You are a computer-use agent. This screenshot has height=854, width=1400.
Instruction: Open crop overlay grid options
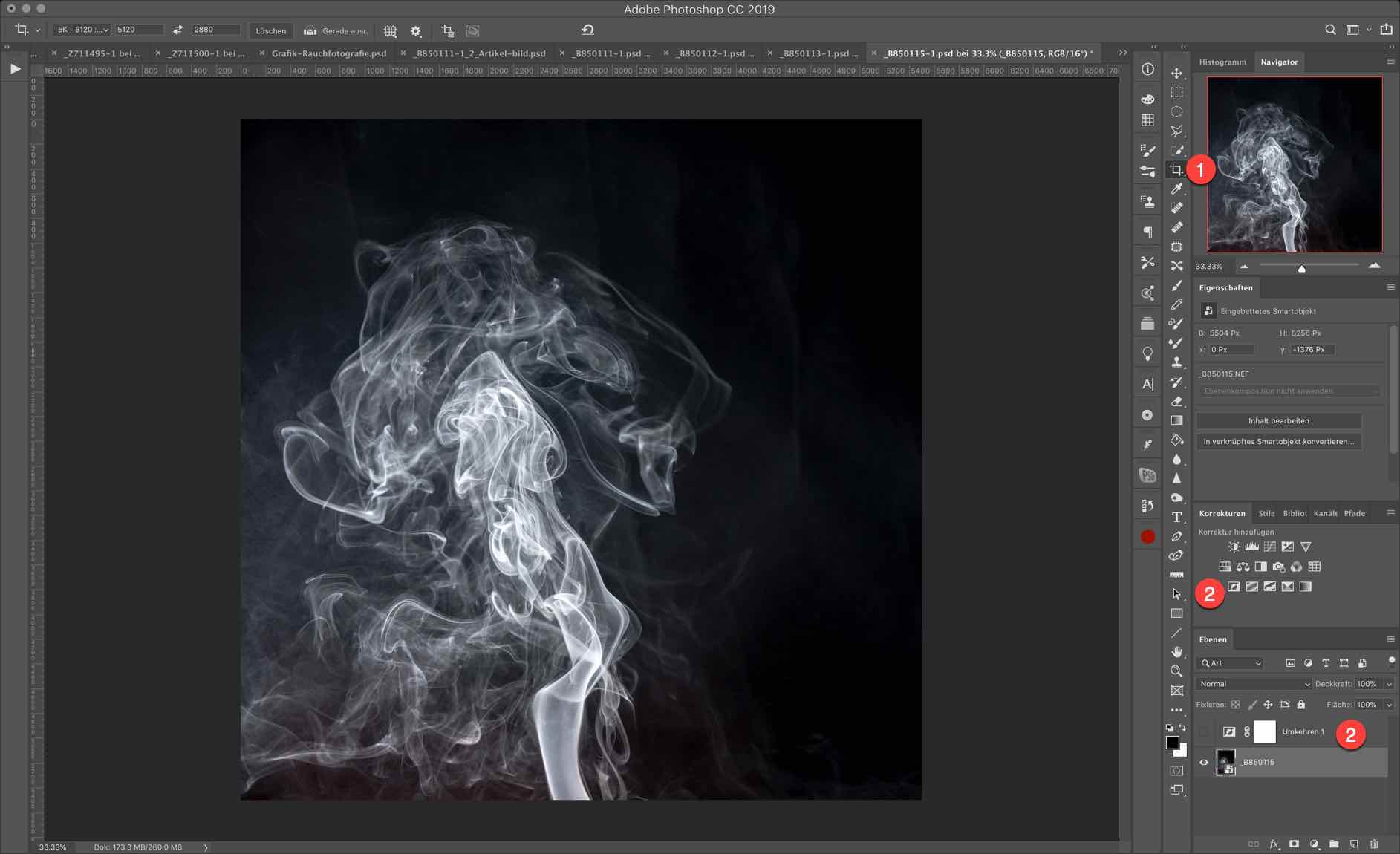390,31
